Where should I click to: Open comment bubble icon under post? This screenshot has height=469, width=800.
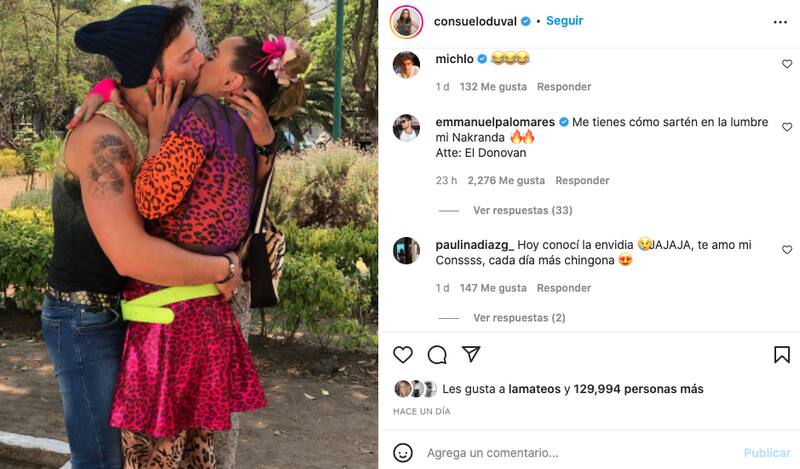click(437, 355)
